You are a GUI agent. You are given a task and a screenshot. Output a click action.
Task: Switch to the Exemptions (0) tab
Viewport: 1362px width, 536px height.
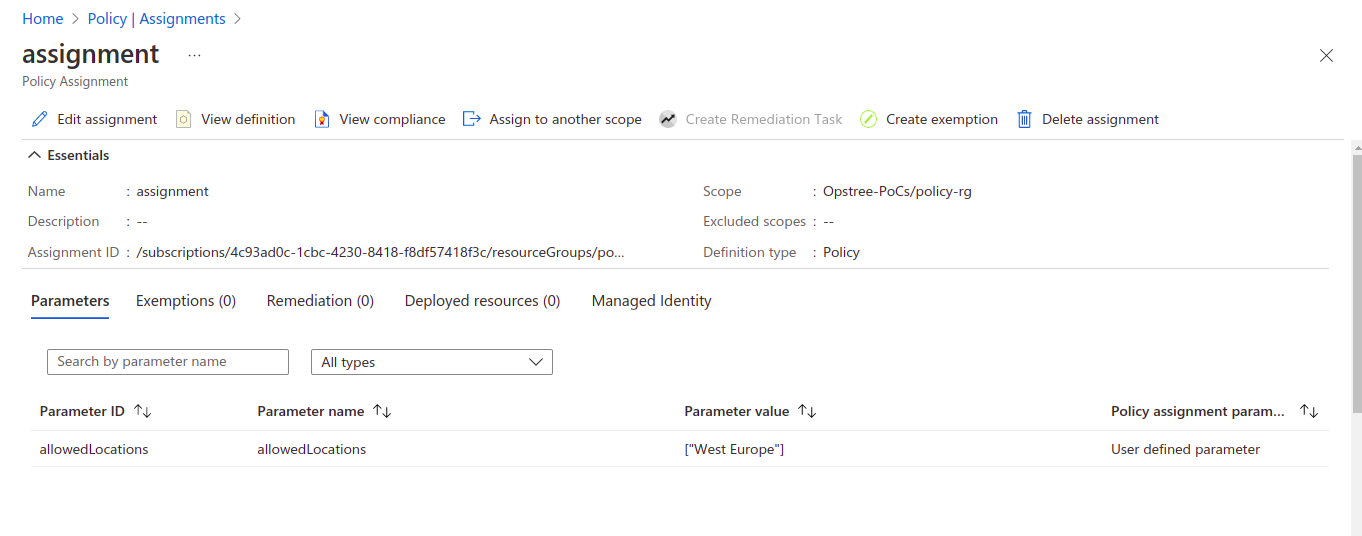186,301
